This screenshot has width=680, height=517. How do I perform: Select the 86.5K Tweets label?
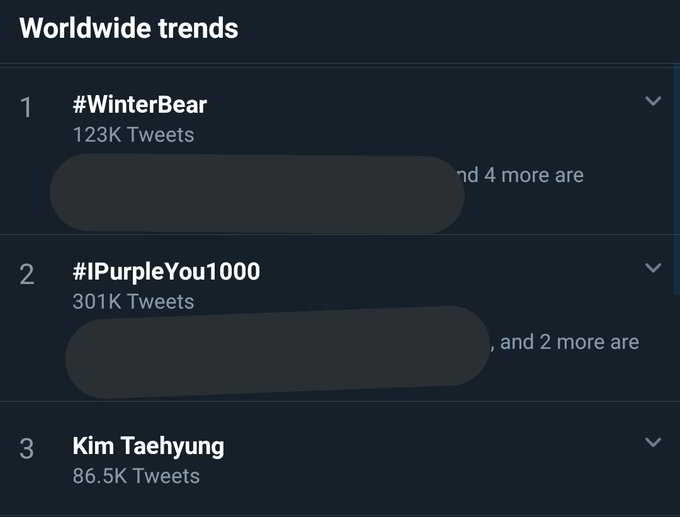[x=136, y=476]
